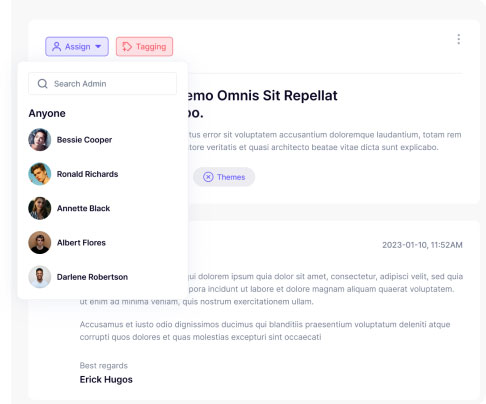
Task: Click Annette Black's avatar photo
Action: point(40,208)
